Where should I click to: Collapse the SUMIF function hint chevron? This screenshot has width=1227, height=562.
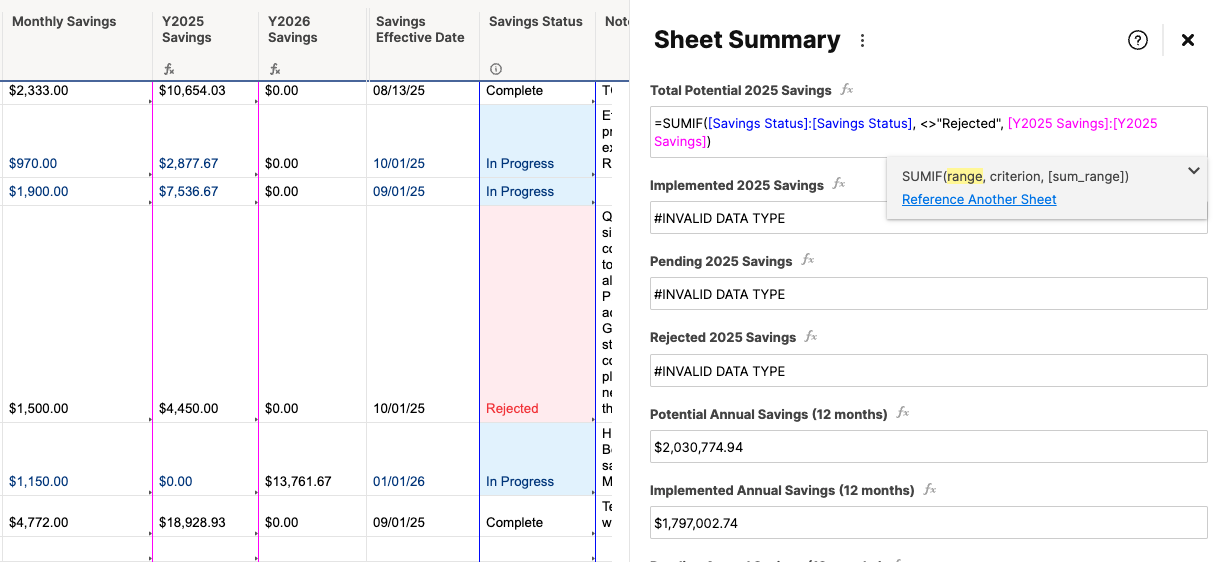click(1193, 171)
